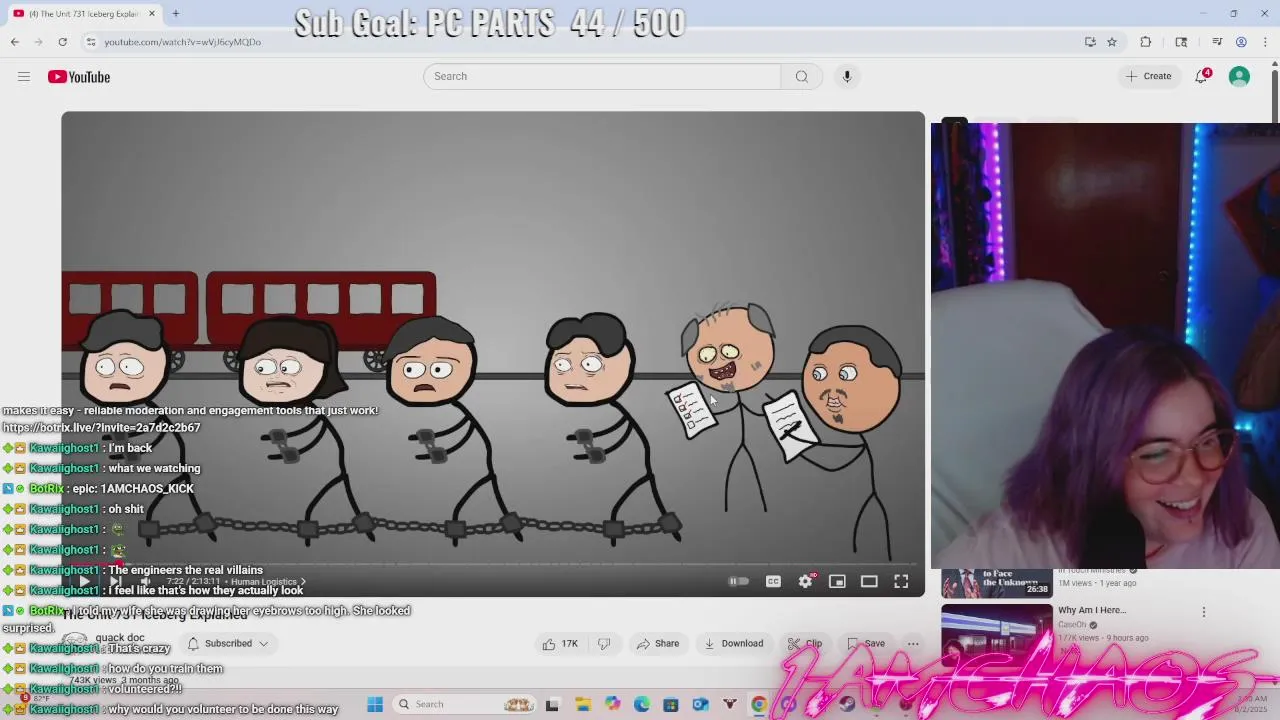
Task: Install the app from the address bar
Action: (x=1090, y=42)
